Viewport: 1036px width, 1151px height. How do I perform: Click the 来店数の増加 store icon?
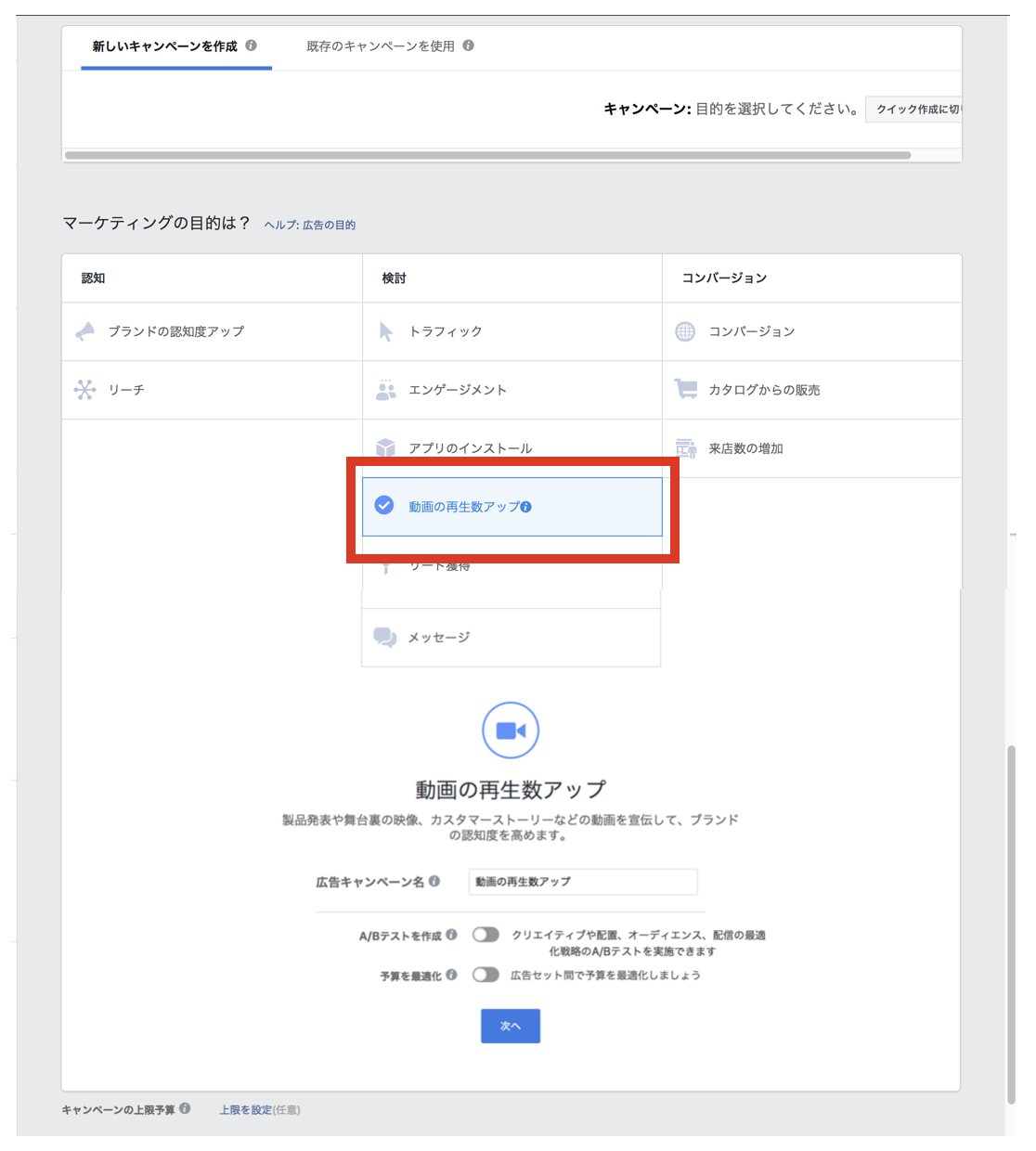(x=686, y=448)
